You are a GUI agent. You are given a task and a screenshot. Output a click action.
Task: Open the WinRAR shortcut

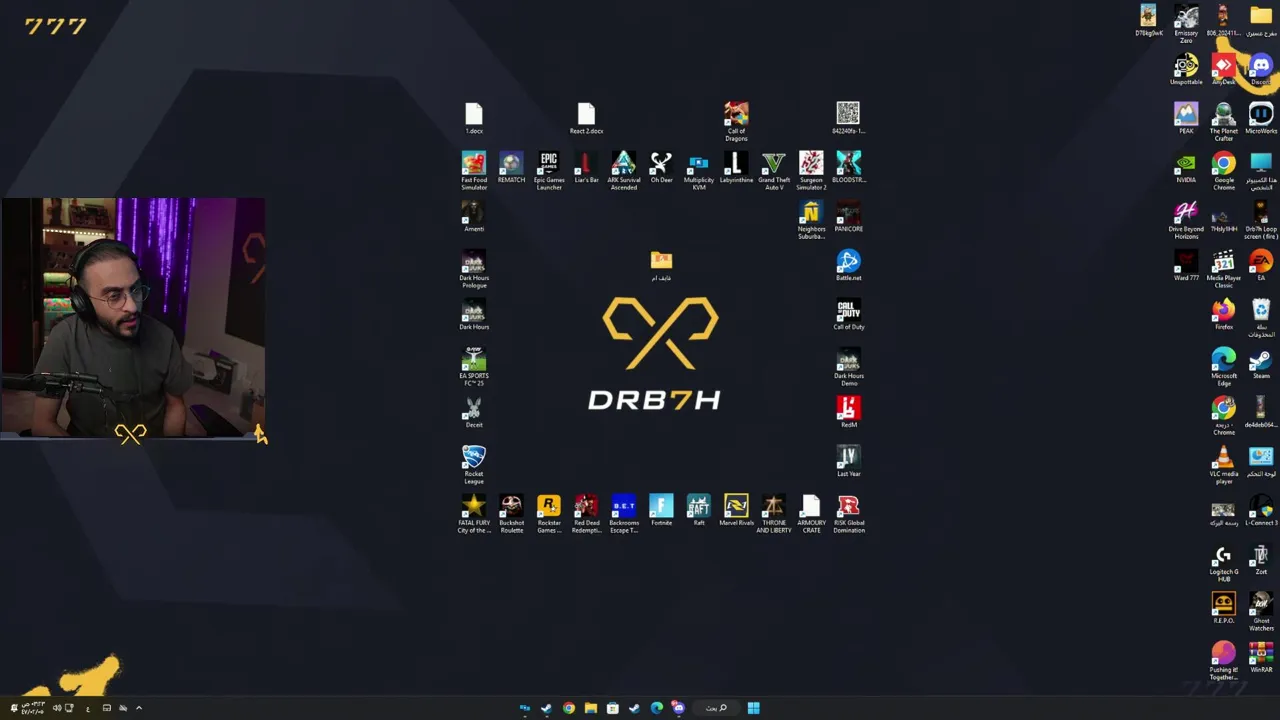point(1260,657)
